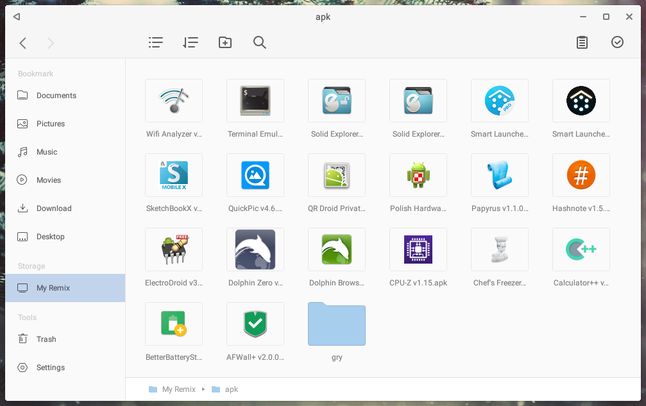Select QuickPic v4.6 apk
The width and height of the screenshot is (646, 406).
[255, 175]
